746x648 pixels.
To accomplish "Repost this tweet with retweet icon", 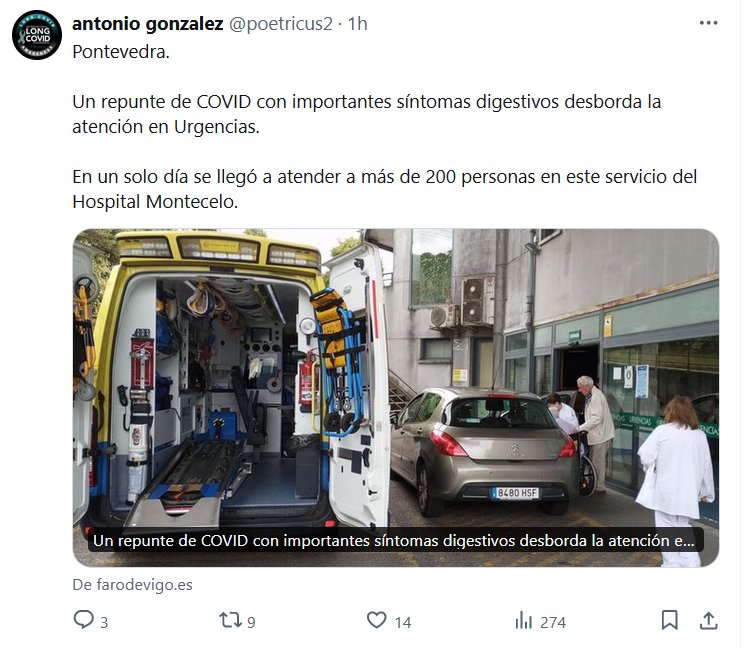I will [x=231, y=620].
